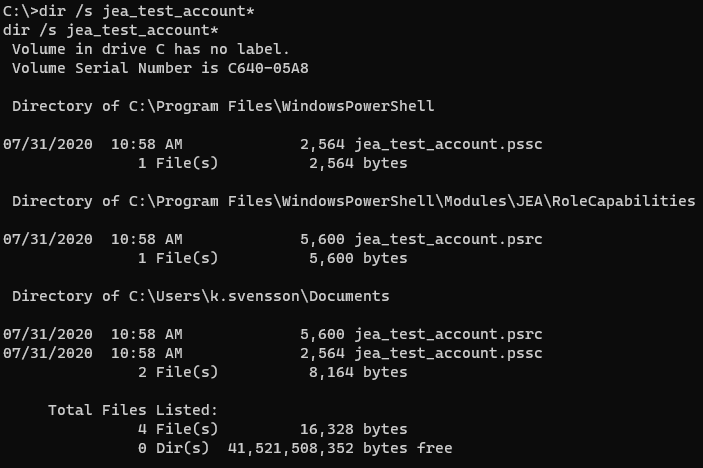
Task: Click the "Total Files Listed:" heading
Action: pos(133,410)
